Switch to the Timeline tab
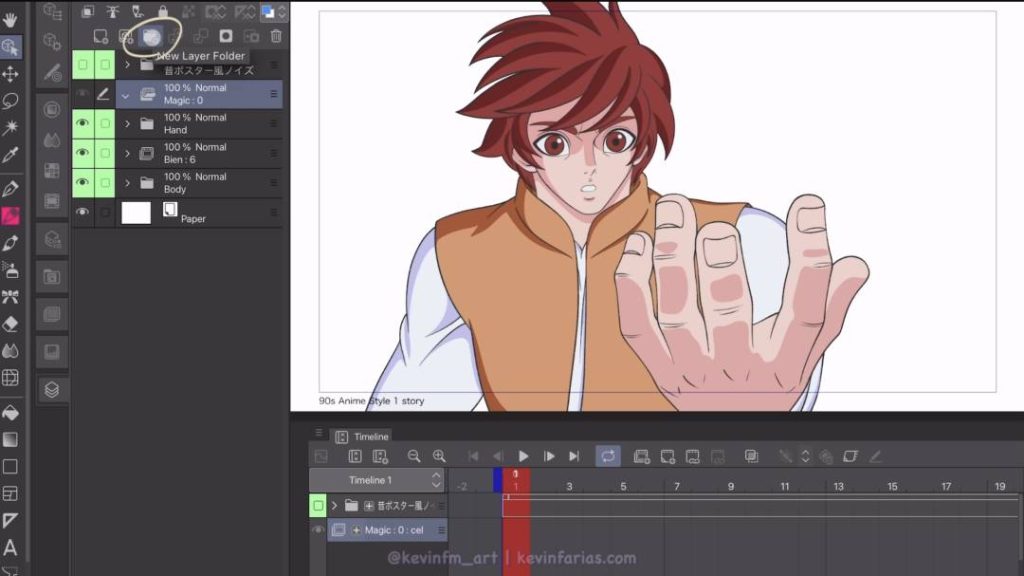1024x576 pixels. pos(365,436)
